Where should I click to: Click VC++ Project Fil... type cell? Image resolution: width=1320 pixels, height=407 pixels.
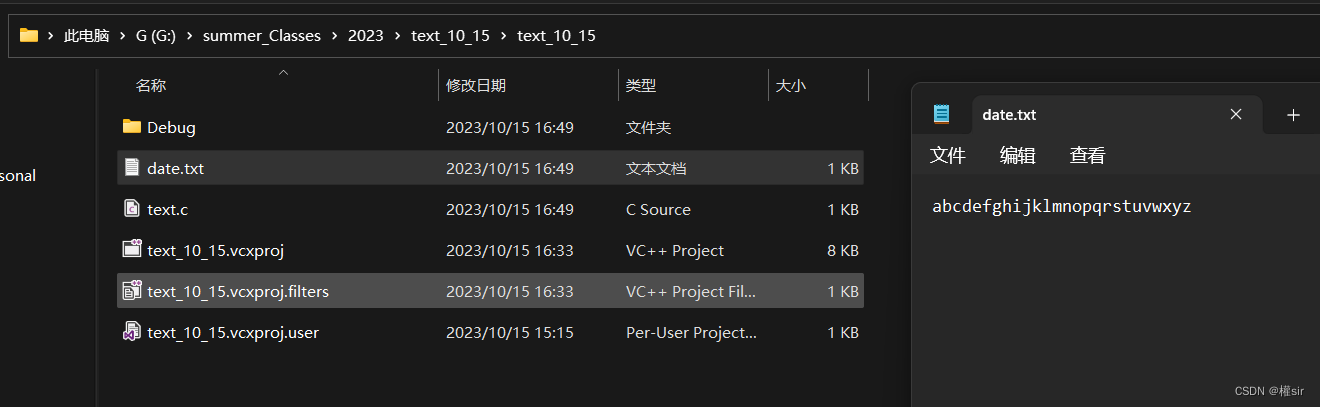(x=691, y=292)
